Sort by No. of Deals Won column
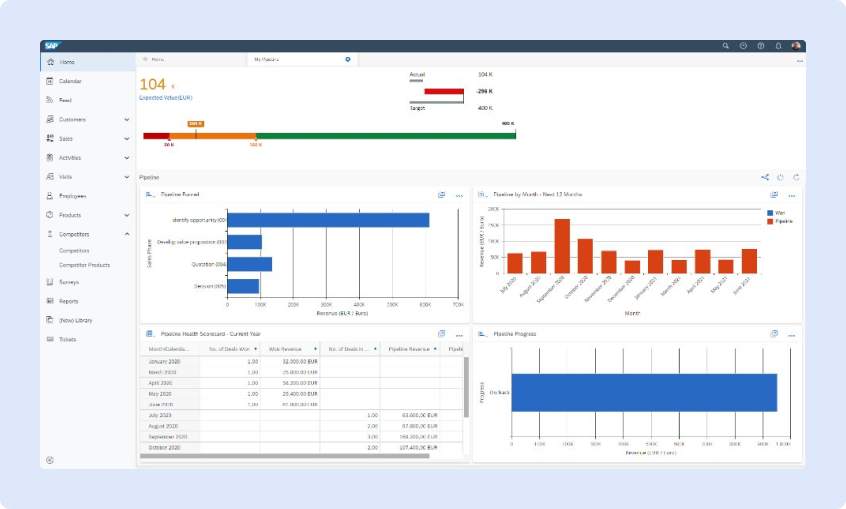Screen dimensions: 846x509 tap(230, 349)
